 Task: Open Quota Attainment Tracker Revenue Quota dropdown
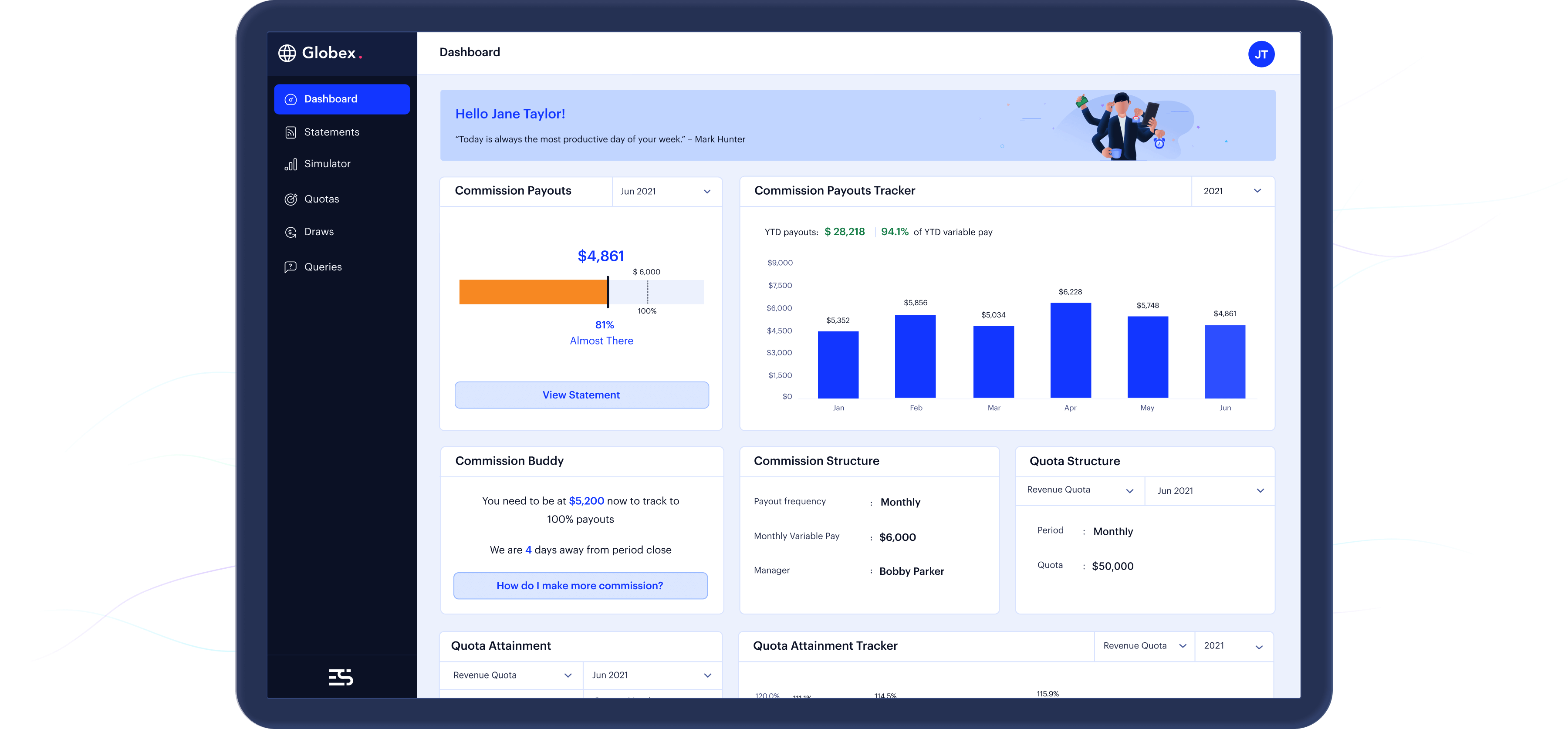(x=1144, y=646)
